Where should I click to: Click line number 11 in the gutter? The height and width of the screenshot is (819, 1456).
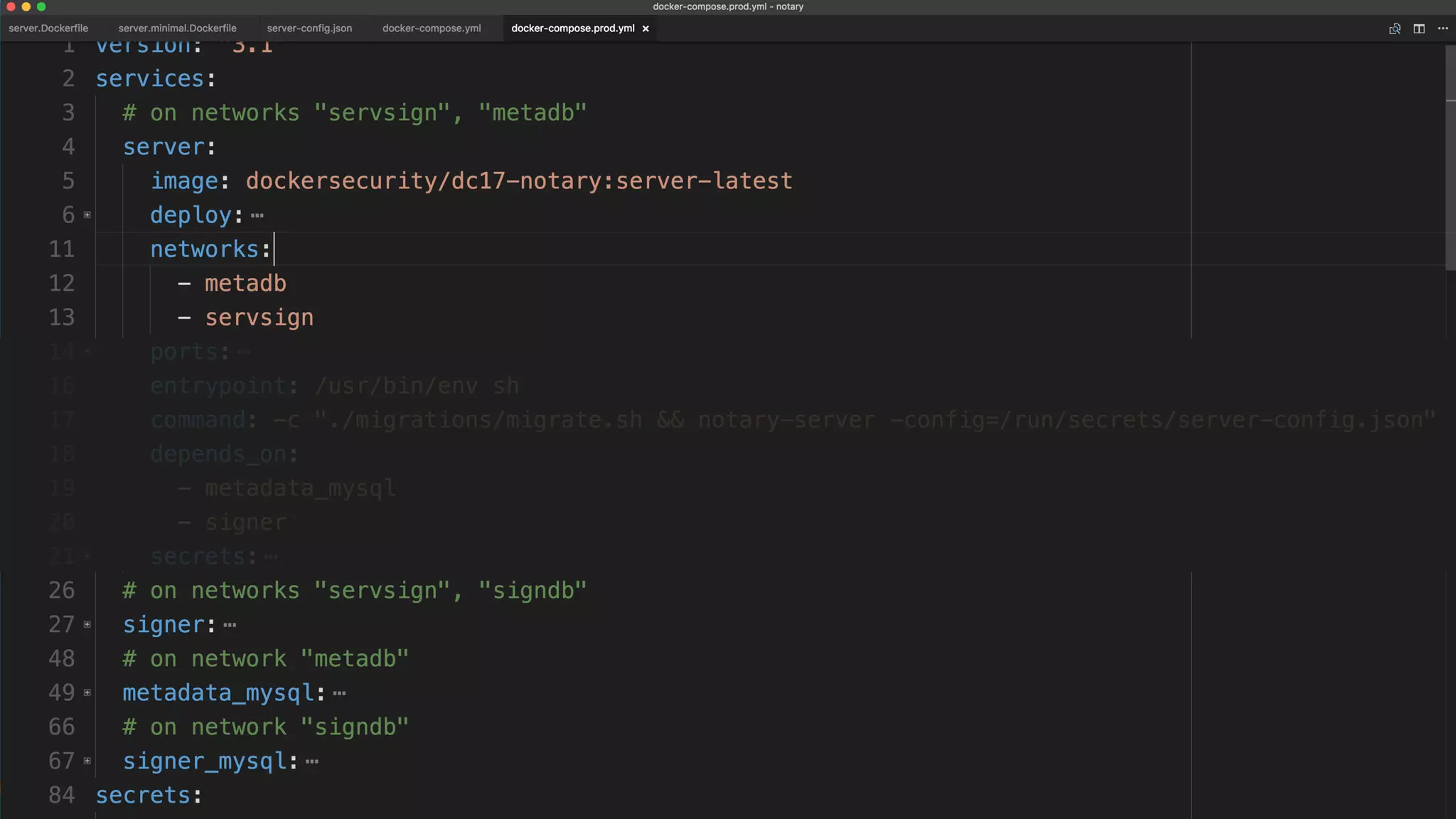[62, 249]
